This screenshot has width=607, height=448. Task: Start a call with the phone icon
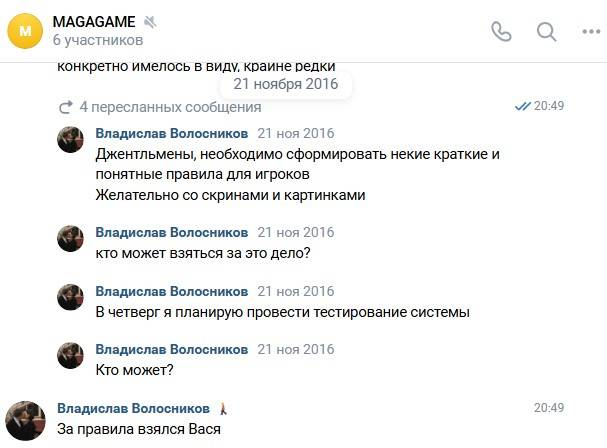click(501, 31)
